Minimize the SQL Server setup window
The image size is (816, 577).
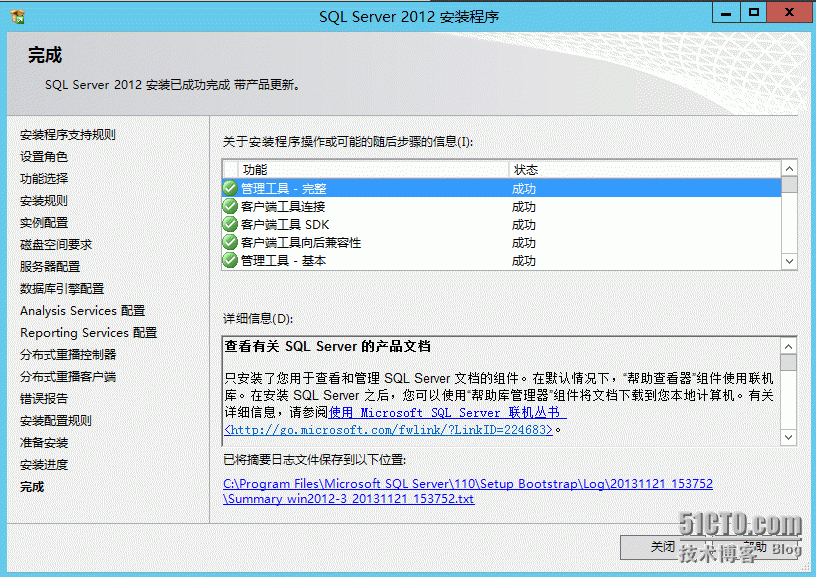coord(726,12)
